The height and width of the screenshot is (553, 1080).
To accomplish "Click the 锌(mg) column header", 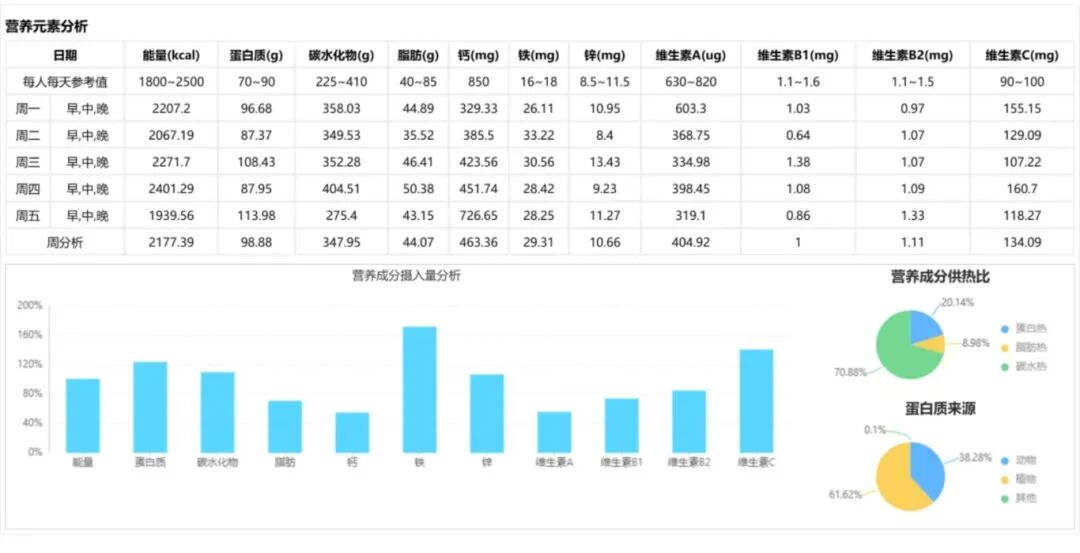I will click(x=605, y=56).
